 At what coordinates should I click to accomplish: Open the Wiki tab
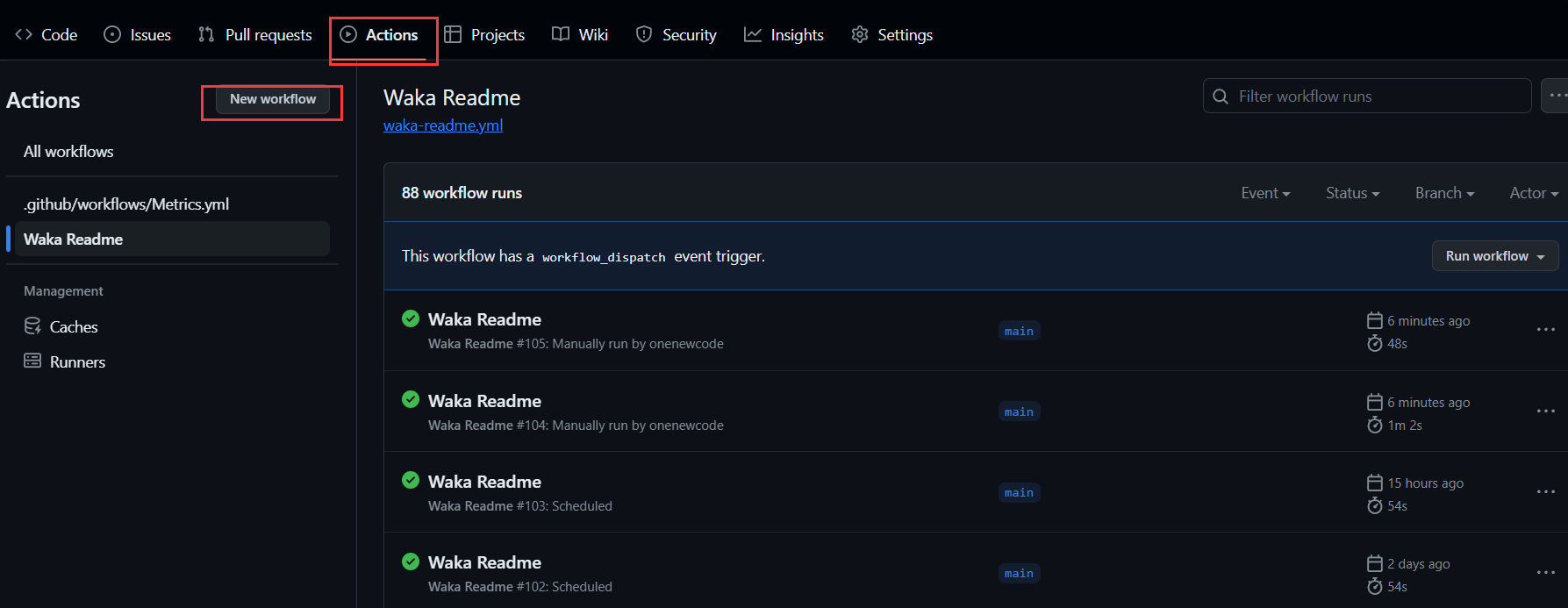[580, 34]
